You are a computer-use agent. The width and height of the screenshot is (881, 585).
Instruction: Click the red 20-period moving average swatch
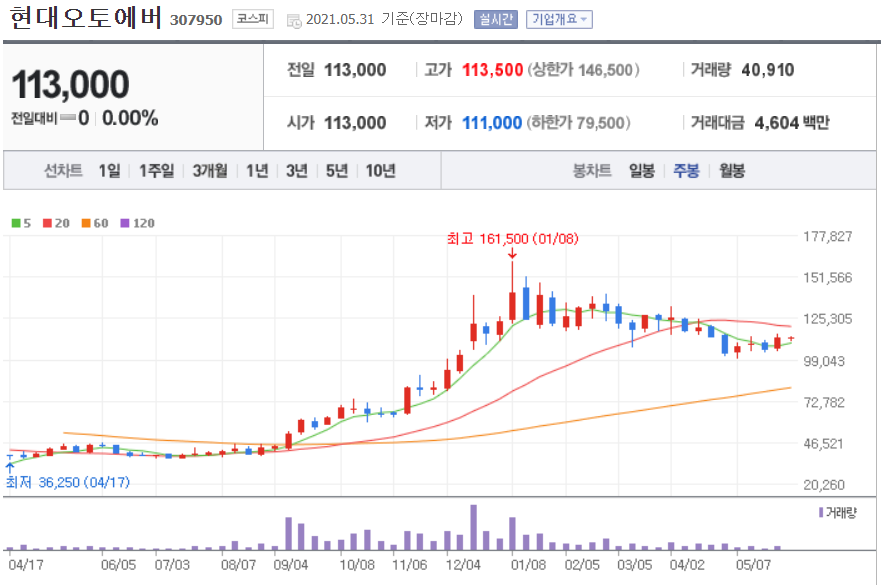(47, 223)
